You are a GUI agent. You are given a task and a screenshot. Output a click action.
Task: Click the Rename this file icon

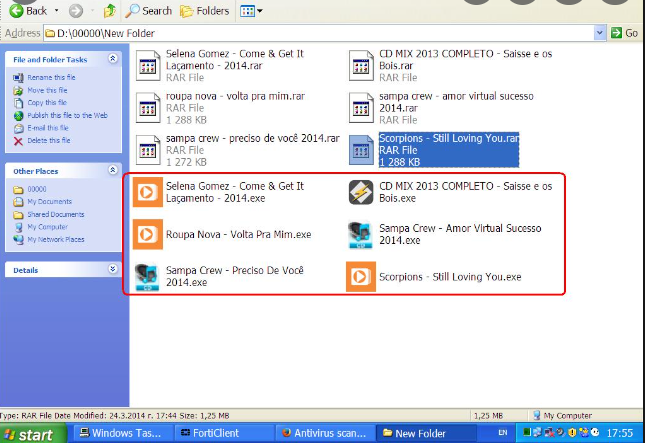pyautogui.click(x=18, y=77)
